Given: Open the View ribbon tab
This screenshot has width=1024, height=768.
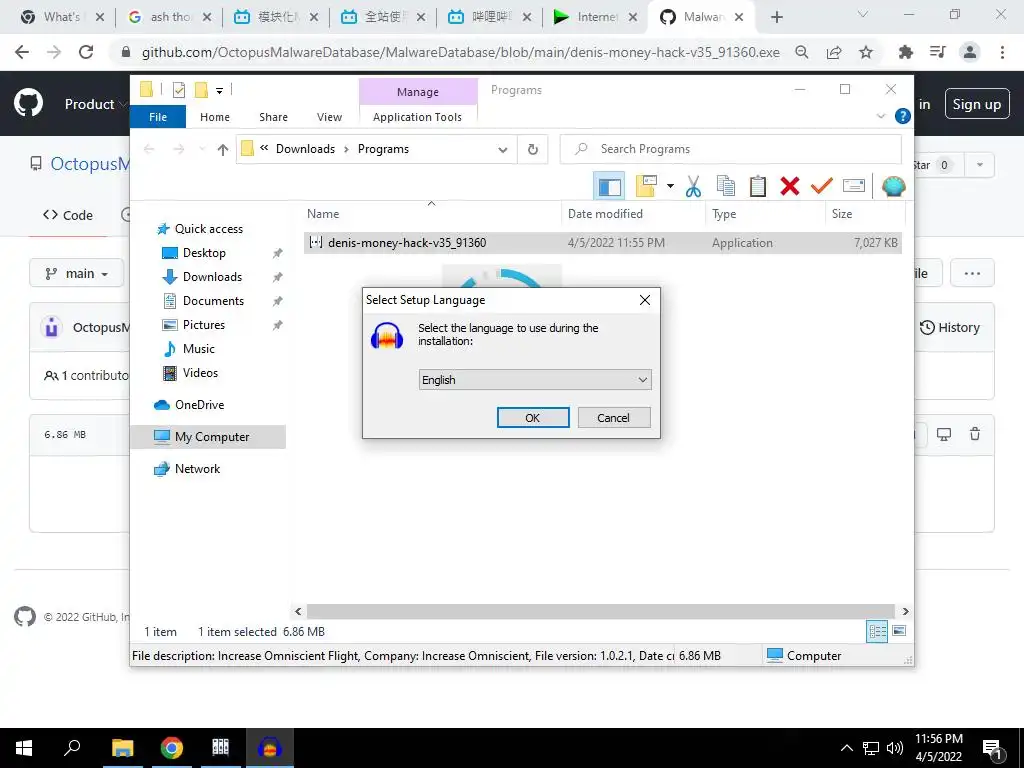Looking at the screenshot, I should [329, 117].
